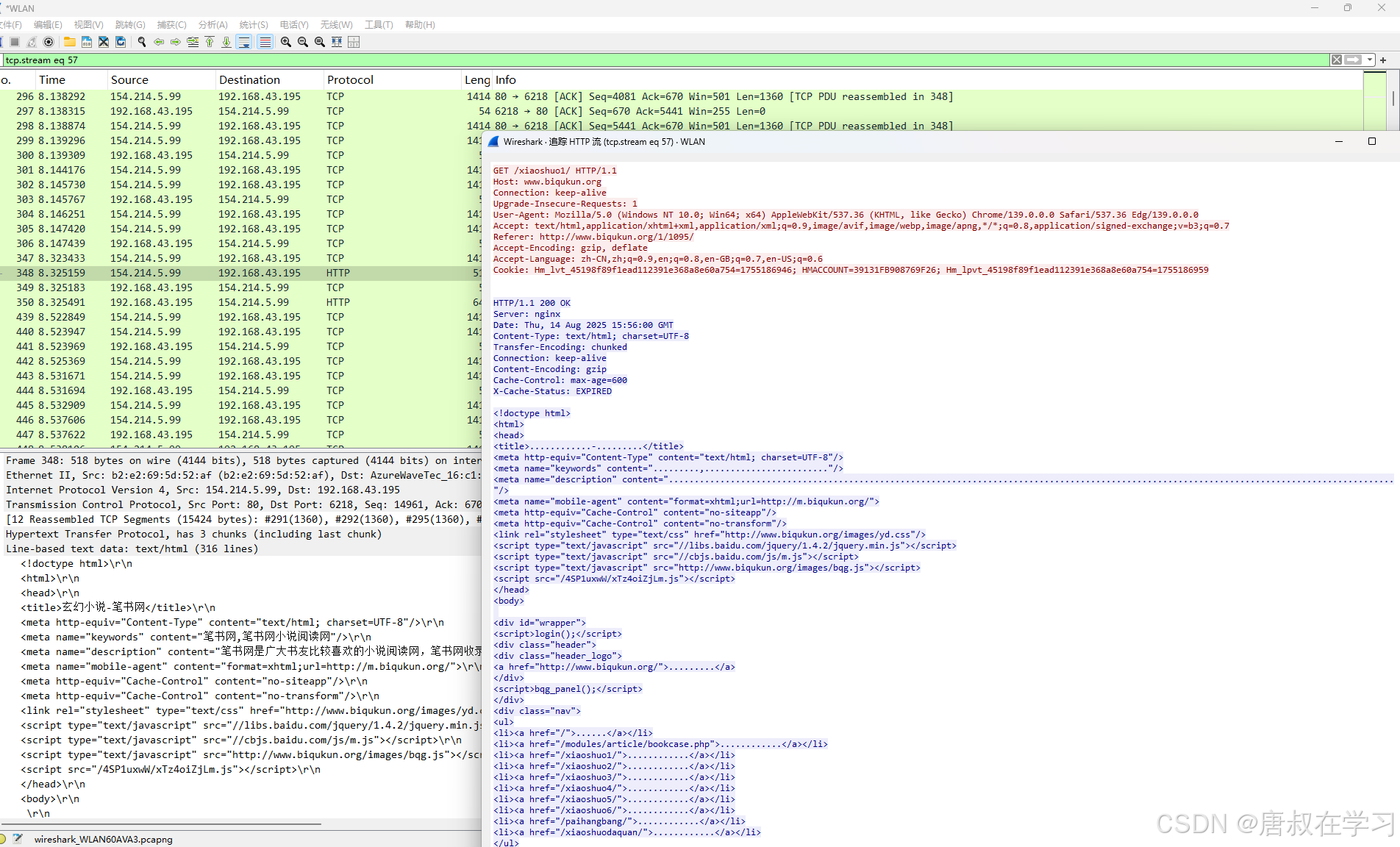Expand Frame 348 details line
1400x847 pixels.
click(243, 461)
